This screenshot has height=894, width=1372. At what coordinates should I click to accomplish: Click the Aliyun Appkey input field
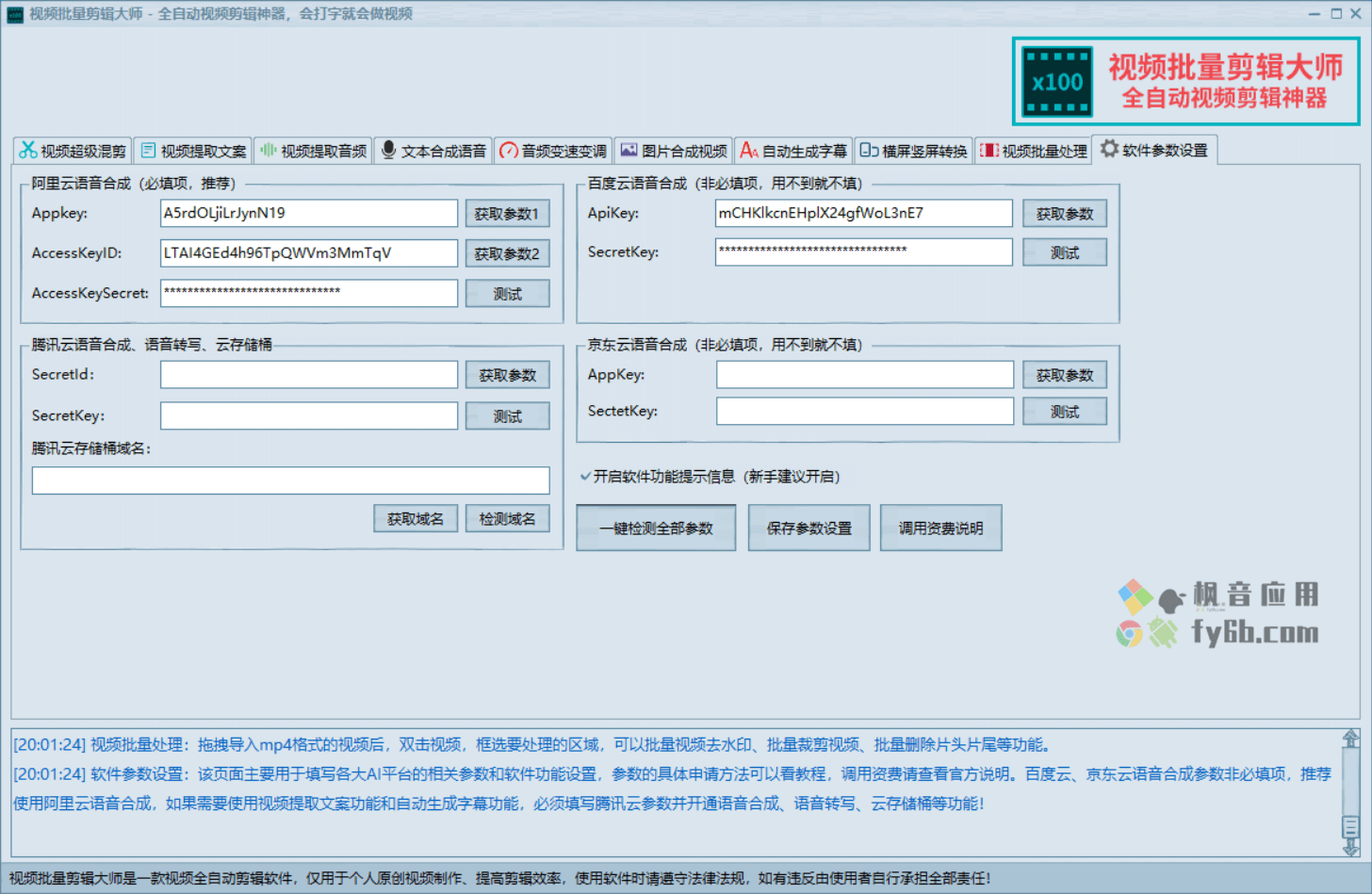pos(309,213)
